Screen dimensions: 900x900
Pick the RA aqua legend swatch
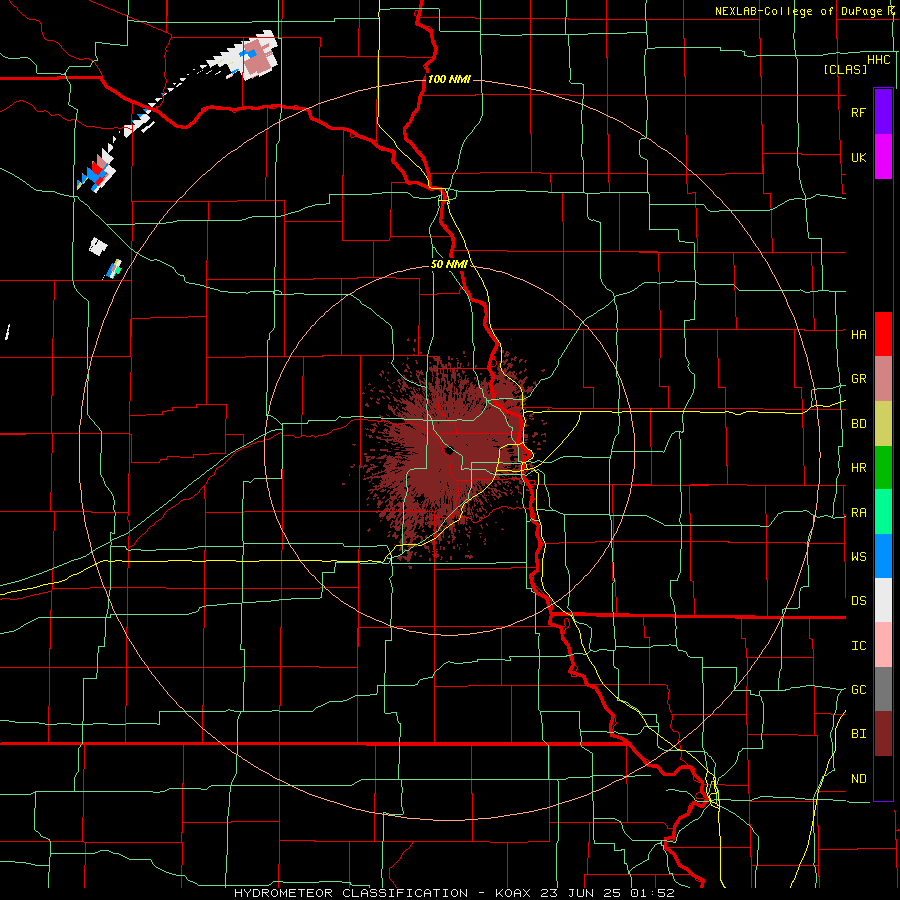click(x=883, y=512)
